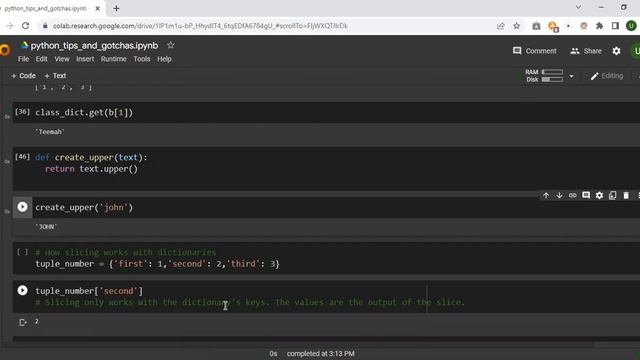Move cell down with arrow icon
This screenshot has width=640, height=360.
tap(559, 196)
